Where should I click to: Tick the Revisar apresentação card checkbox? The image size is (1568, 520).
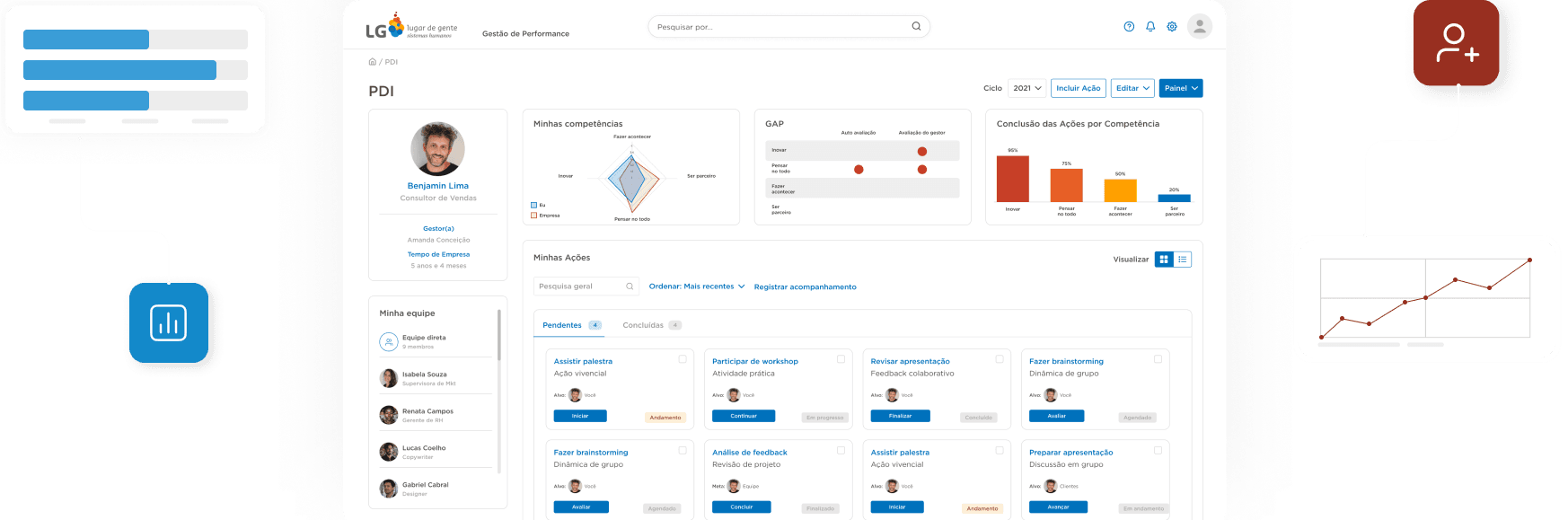1000,359
